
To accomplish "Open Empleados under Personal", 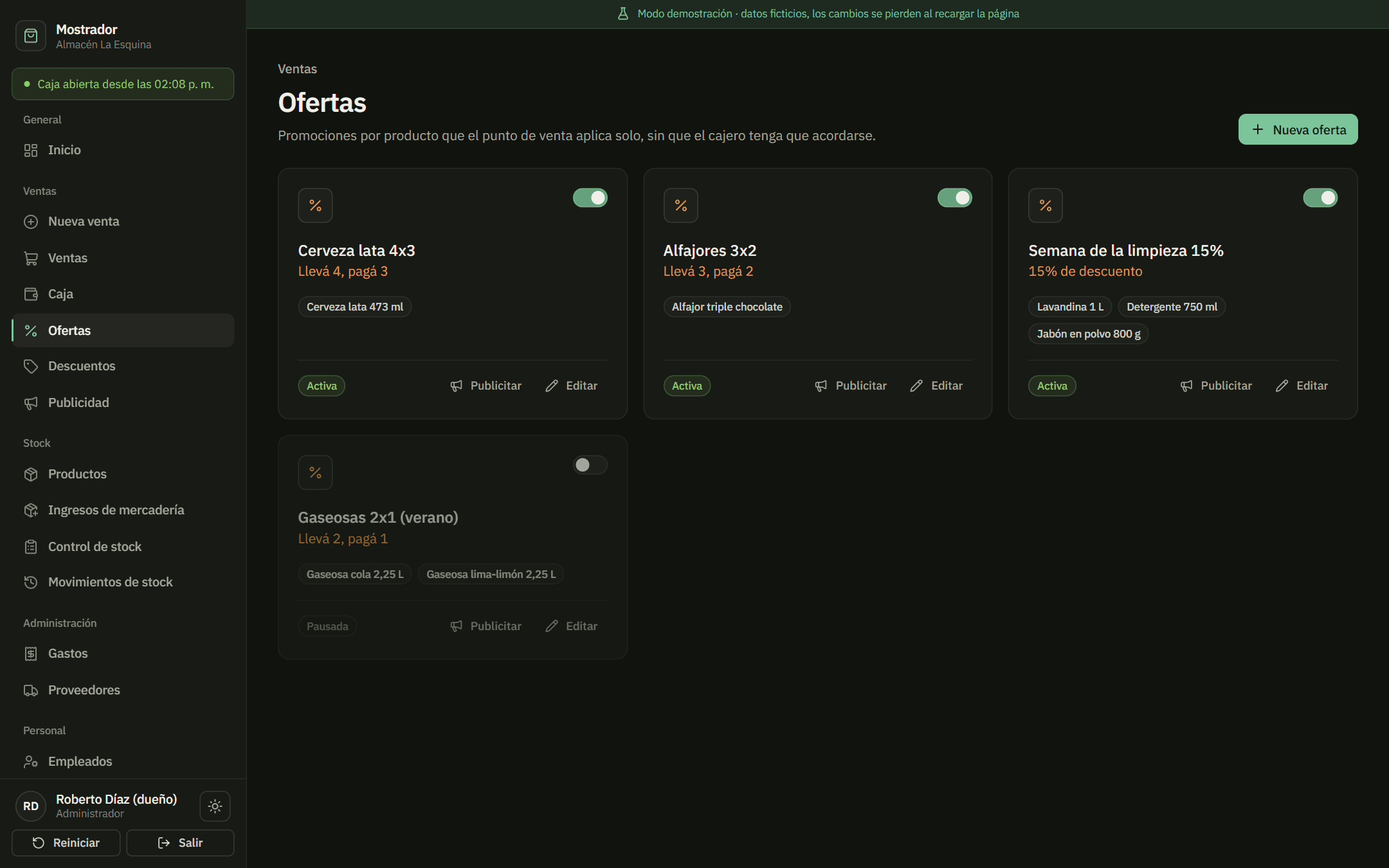I will pyautogui.click(x=123, y=761).
